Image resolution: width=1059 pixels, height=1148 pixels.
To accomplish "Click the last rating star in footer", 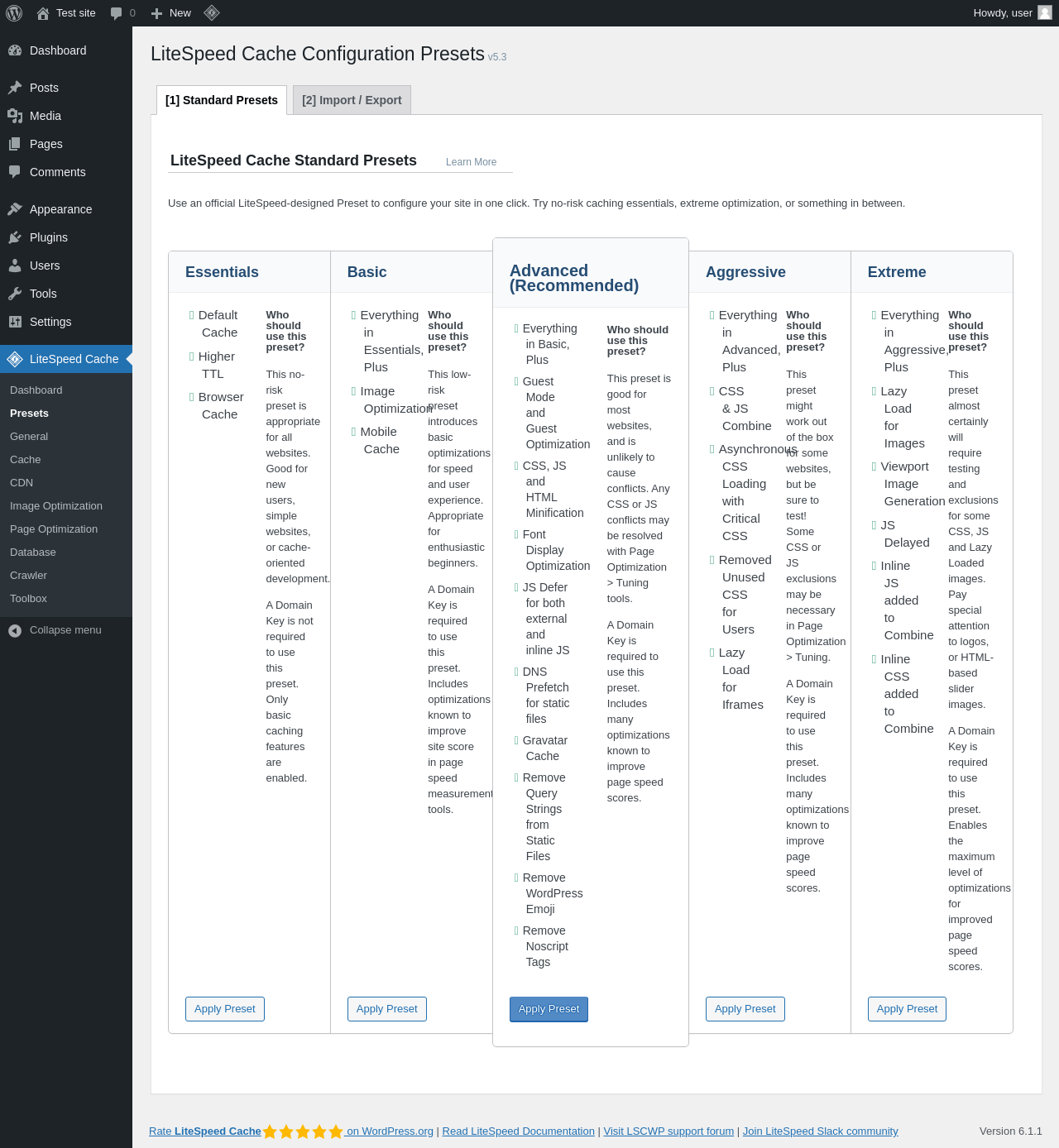I will (336, 1131).
